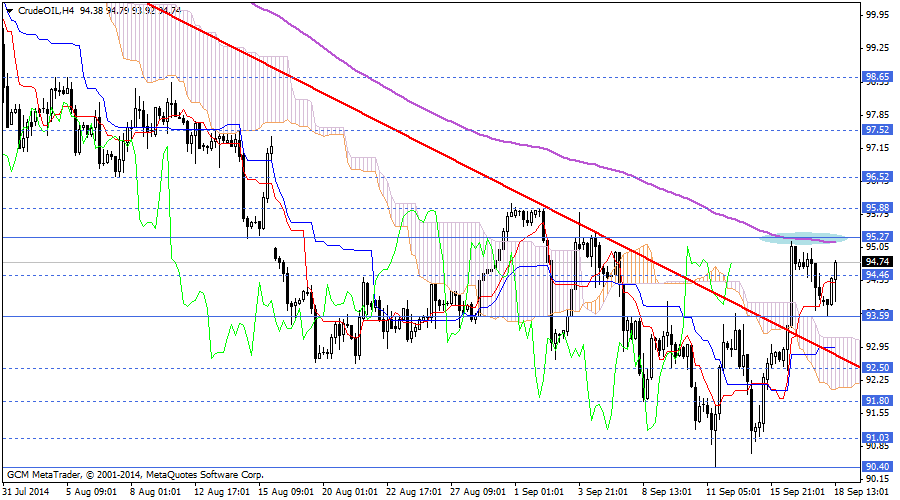Select the 95.27 price level label
Screen dimensions: 900x500
[x=877, y=237]
